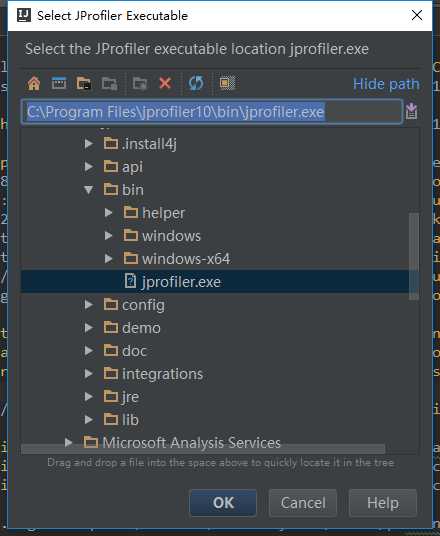Expand the windows-x64 folder
Screen dimensions: 440x536
click(109, 259)
